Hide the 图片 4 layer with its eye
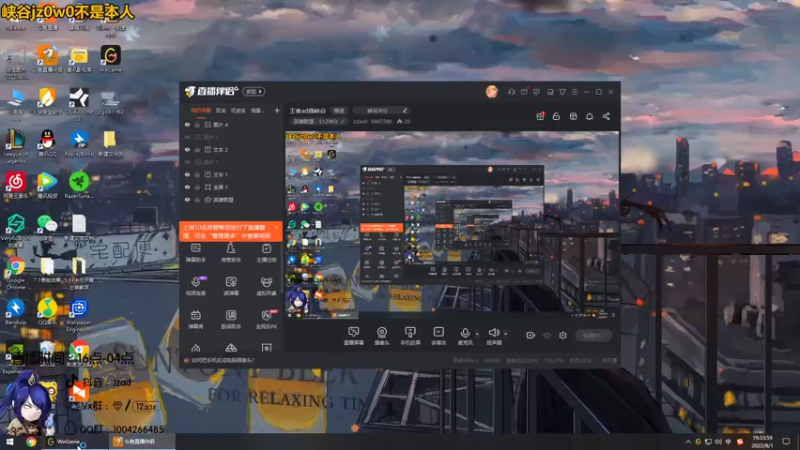The image size is (800, 450). [187, 124]
